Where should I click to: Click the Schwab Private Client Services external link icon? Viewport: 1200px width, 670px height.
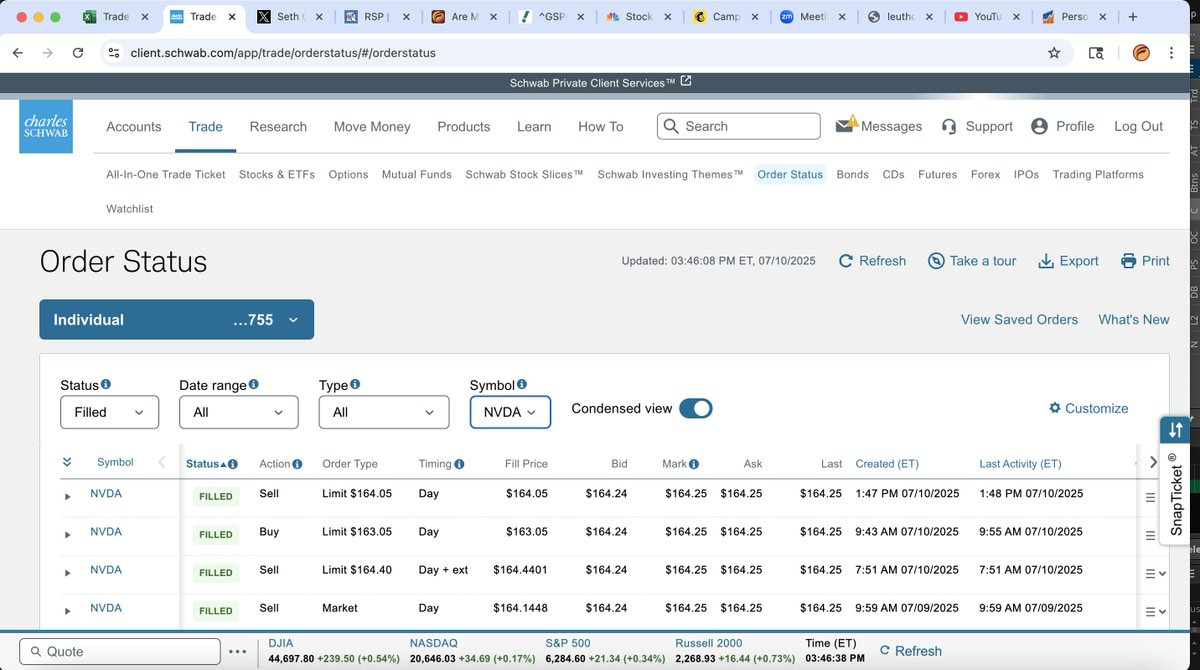point(686,82)
